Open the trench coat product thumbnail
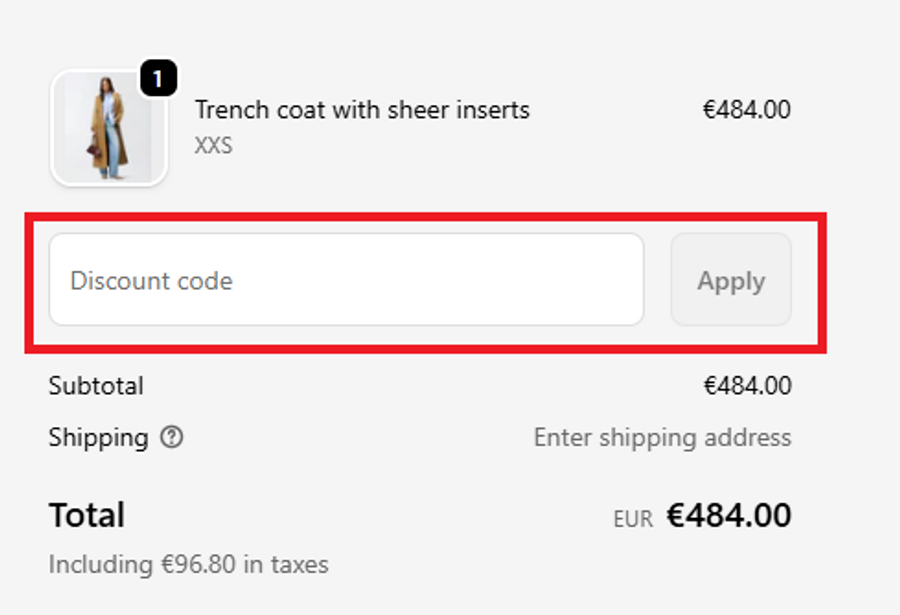The width and height of the screenshot is (900, 615). [108, 128]
